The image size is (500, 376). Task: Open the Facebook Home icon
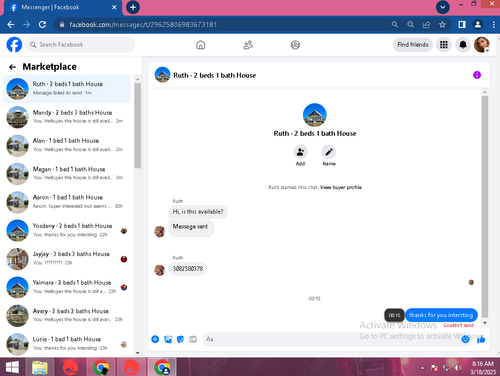tap(200, 45)
